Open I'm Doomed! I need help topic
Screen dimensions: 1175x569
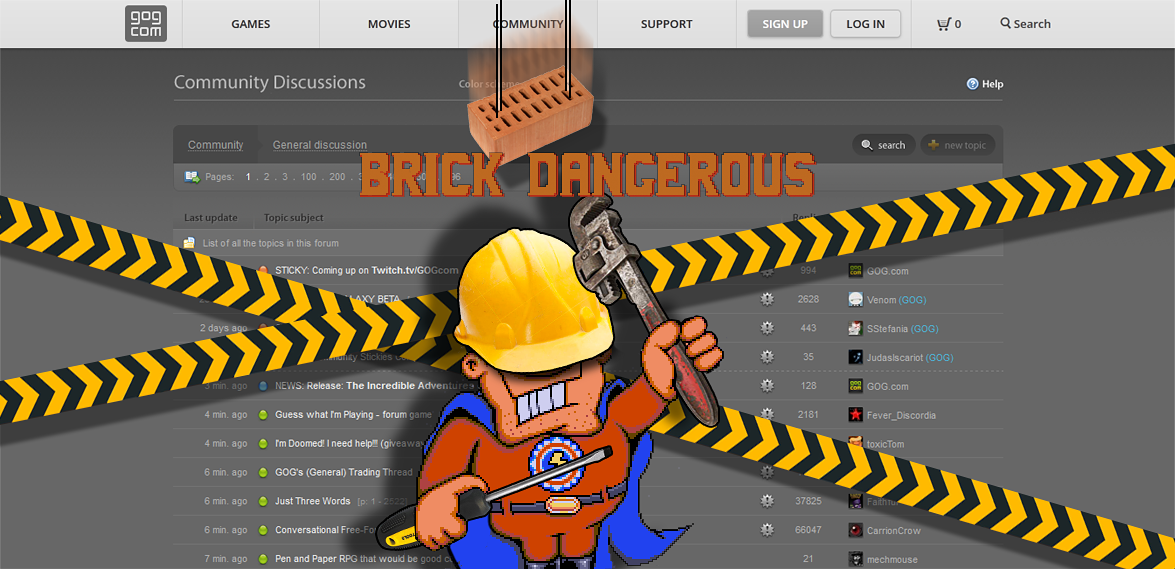(351, 443)
